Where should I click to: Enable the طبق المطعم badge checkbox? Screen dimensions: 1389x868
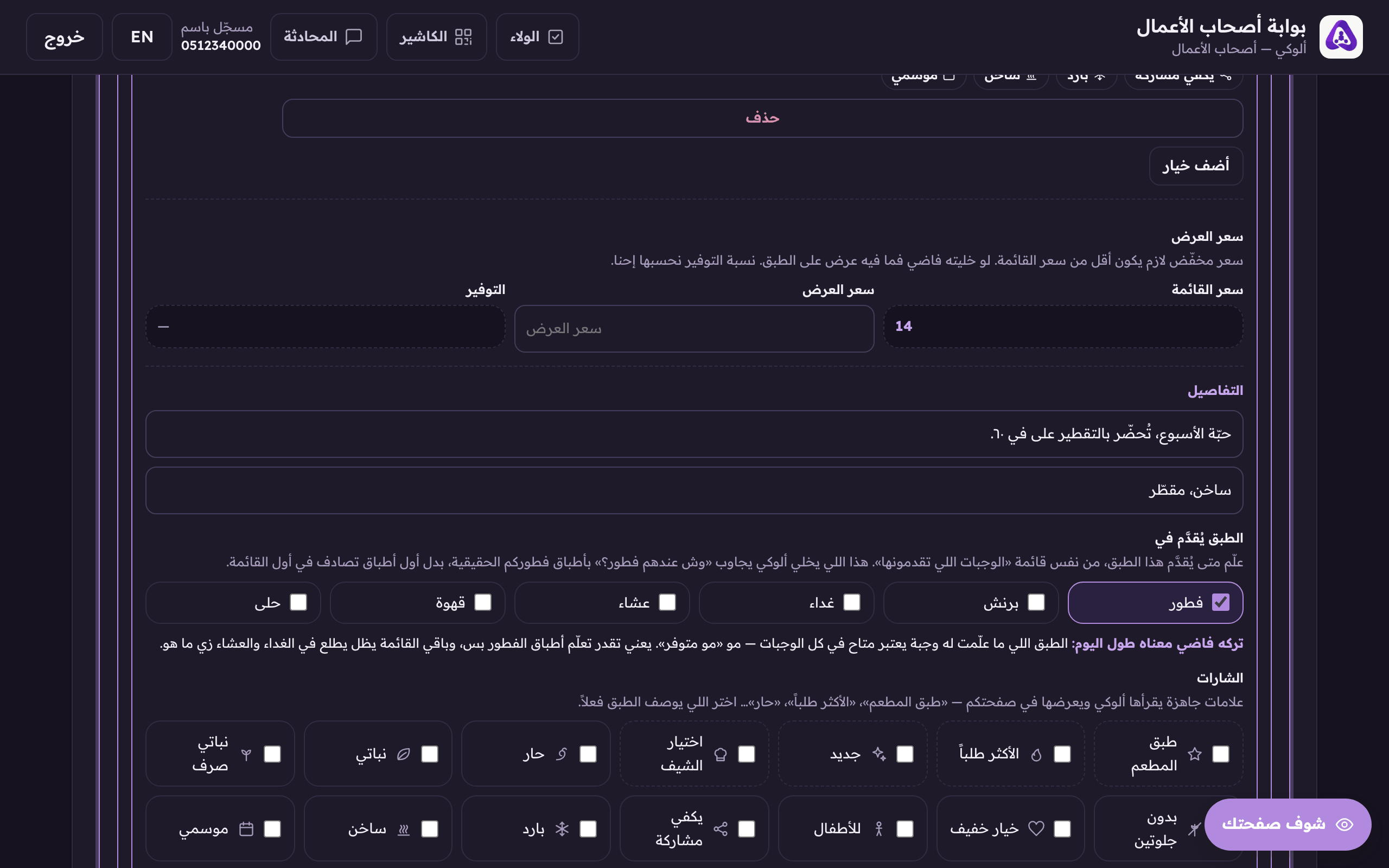(x=1220, y=754)
